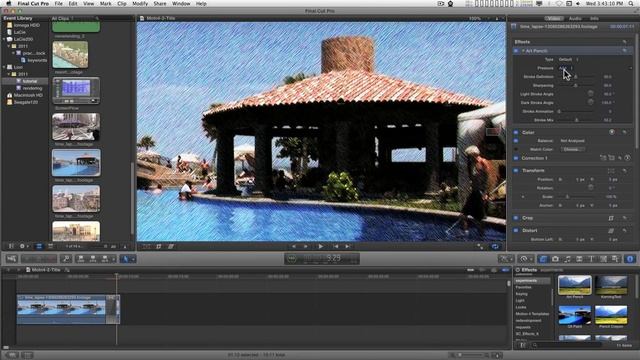Screen dimensions: 640x360
Task: Open the Art Pencil Type dropdown
Action: click(569, 59)
